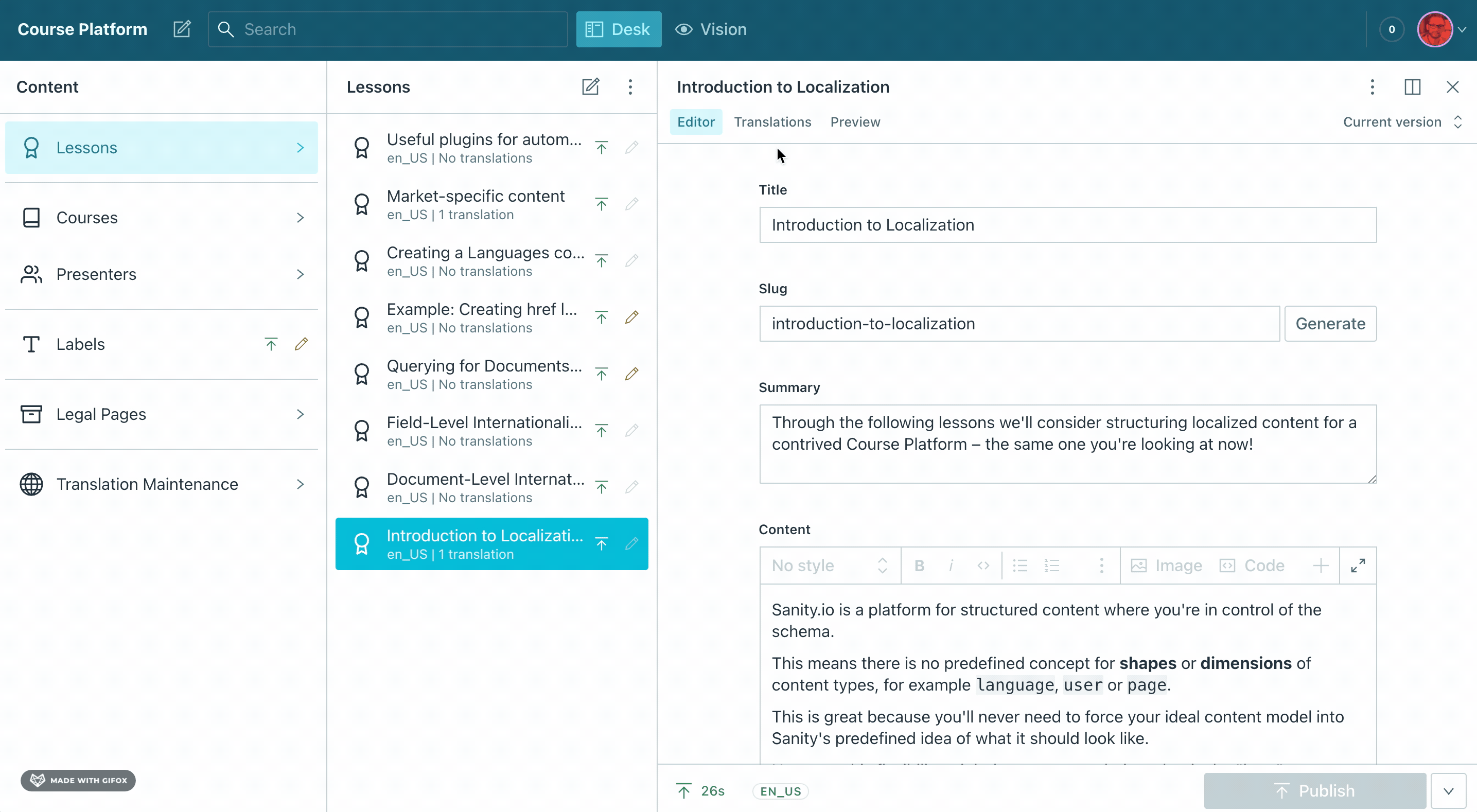Toggle bold formatting in Content editor
The width and height of the screenshot is (1477, 812).
click(x=919, y=566)
